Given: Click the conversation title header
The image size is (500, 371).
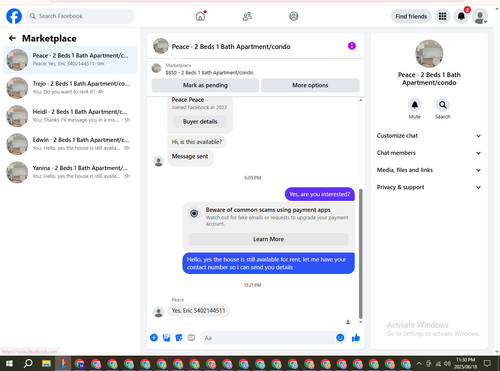Looking at the screenshot, I should tap(231, 47).
